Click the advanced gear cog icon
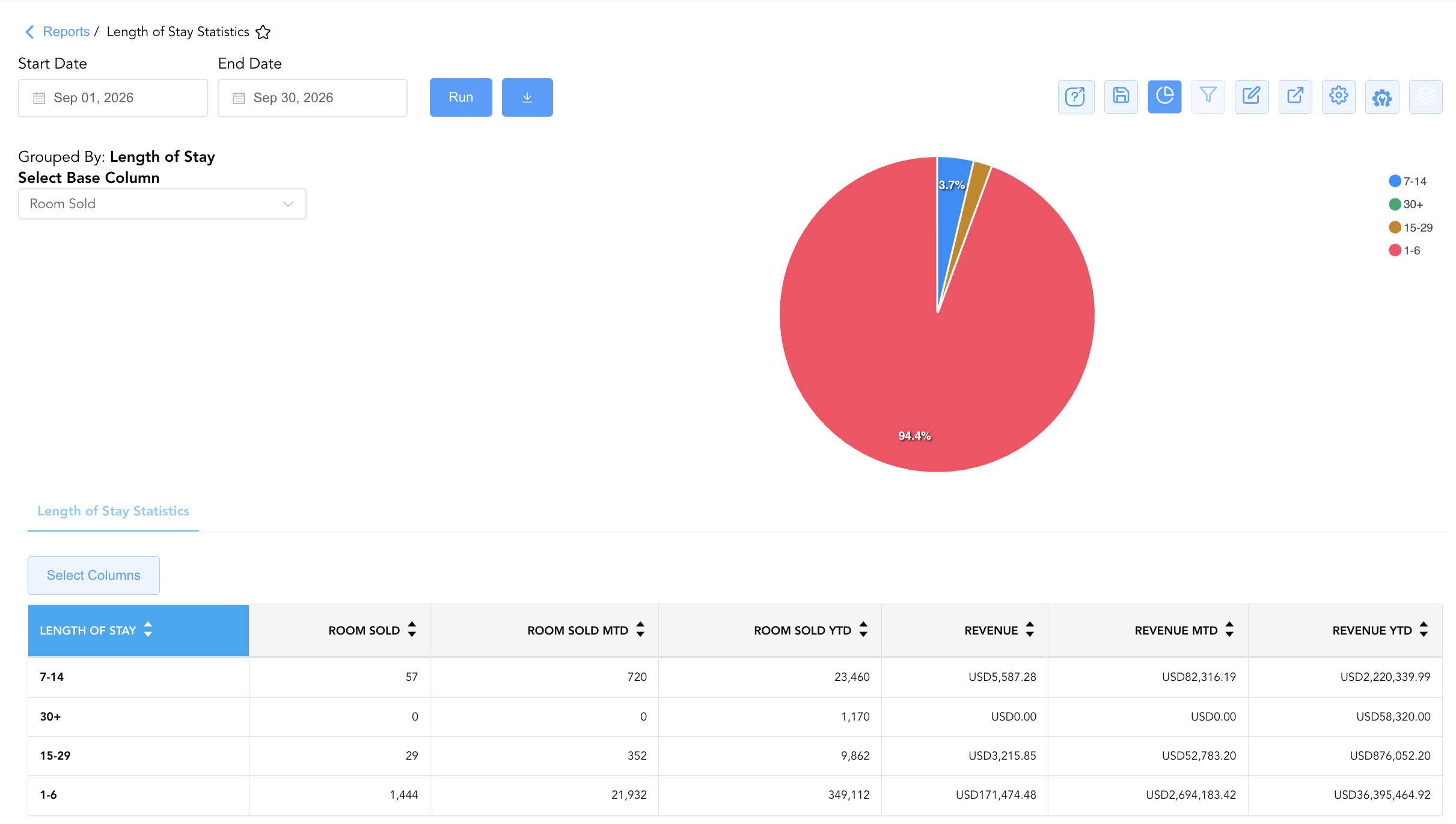The height and width of the screenshot is (824, 1456). click(1382, 97)
